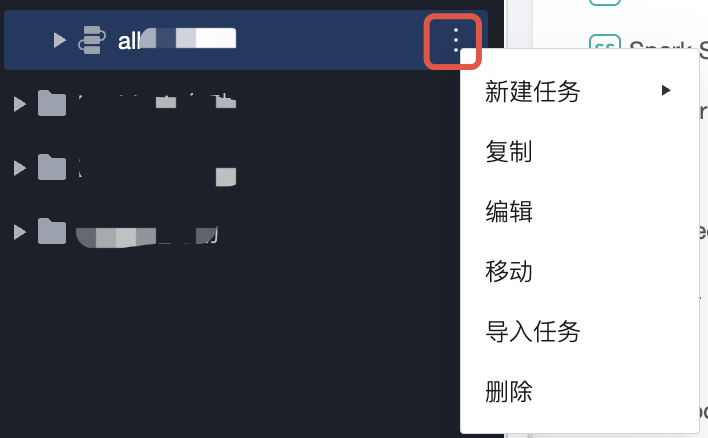Expand the third folder in the tree
The height and width of the screenshot is (438, 708).
tap(20, 232)
